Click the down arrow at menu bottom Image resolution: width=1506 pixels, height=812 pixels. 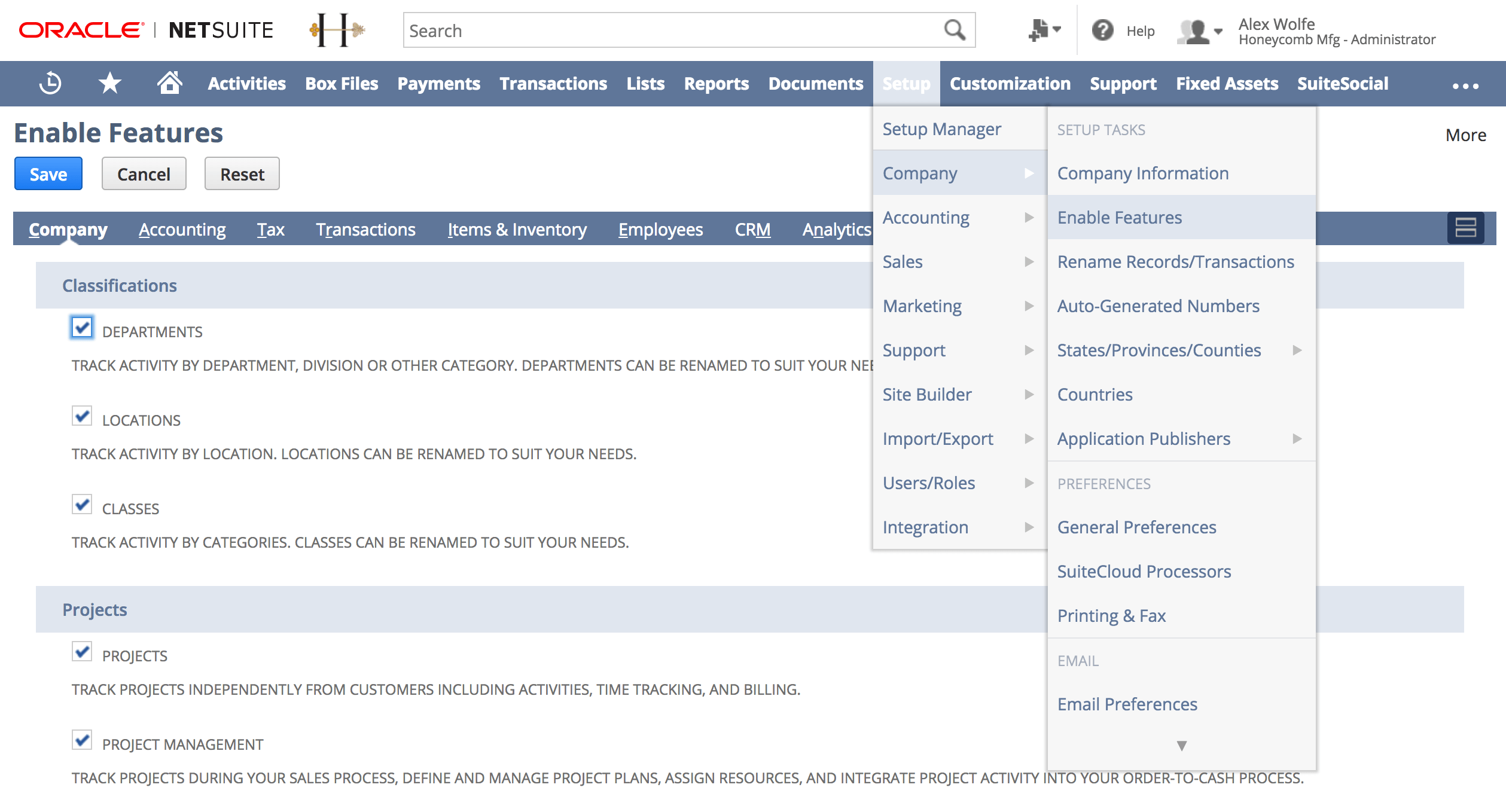1181,744
